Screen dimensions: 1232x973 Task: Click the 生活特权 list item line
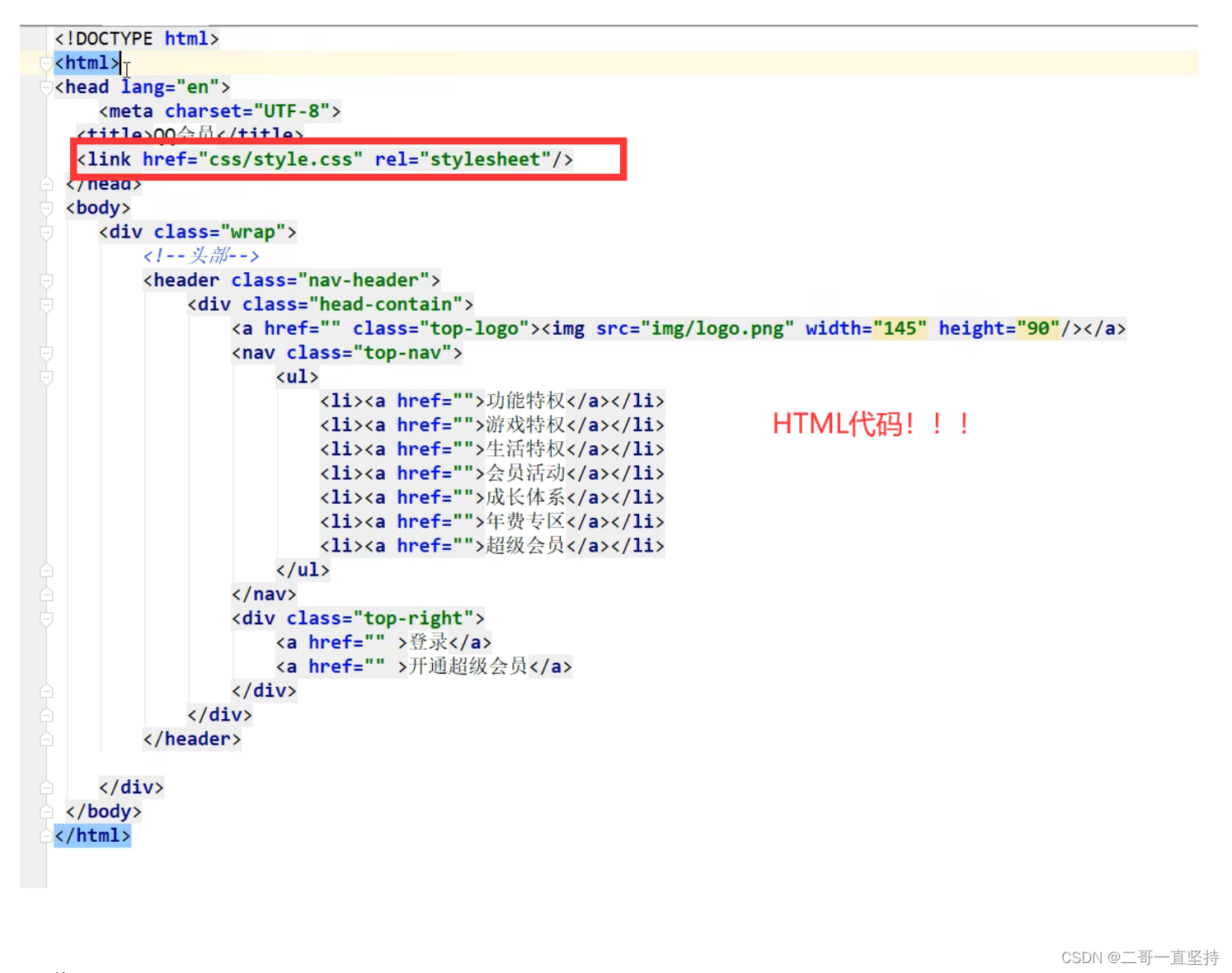491,449
